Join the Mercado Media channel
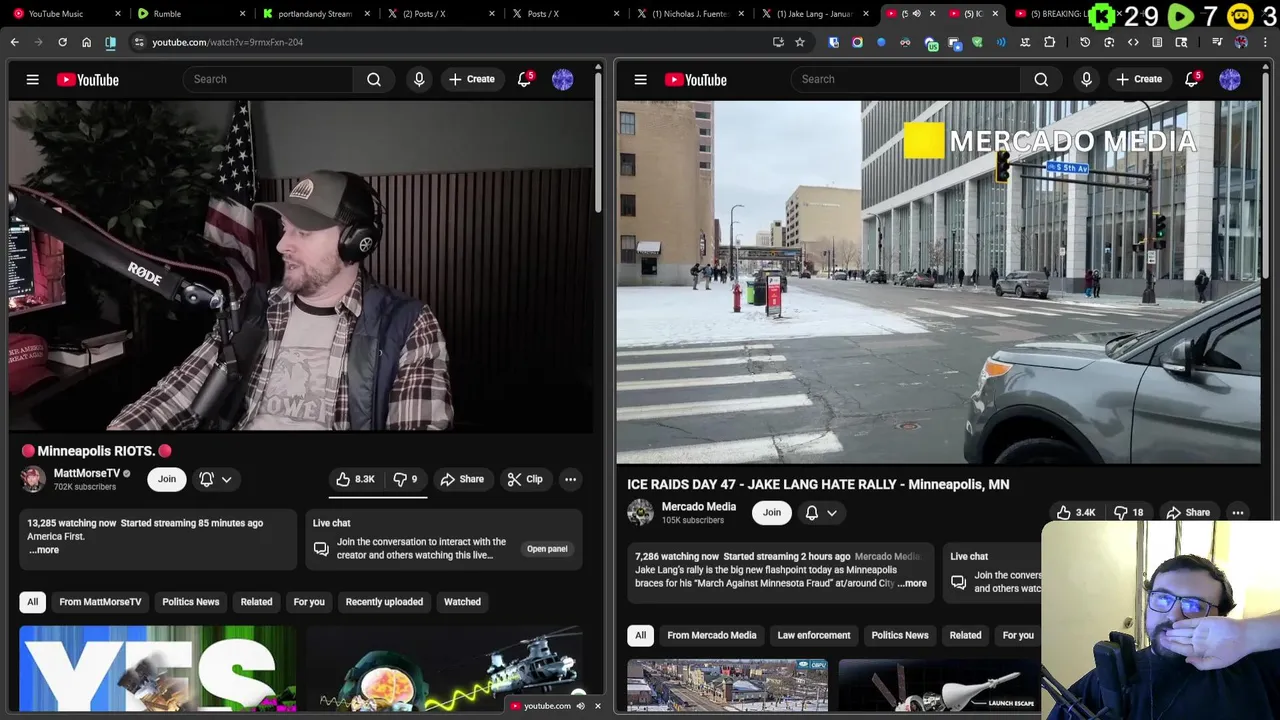 click(772, 512)
